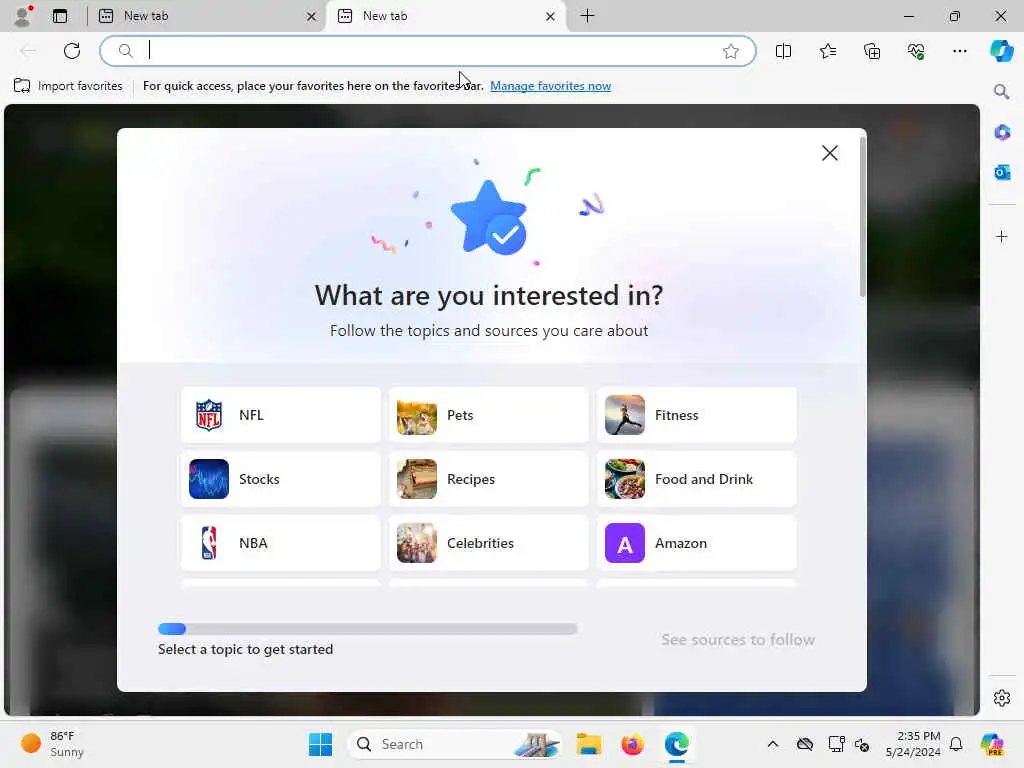
Task: Open Outlook sidebar icon
Action: (1002, 172)
